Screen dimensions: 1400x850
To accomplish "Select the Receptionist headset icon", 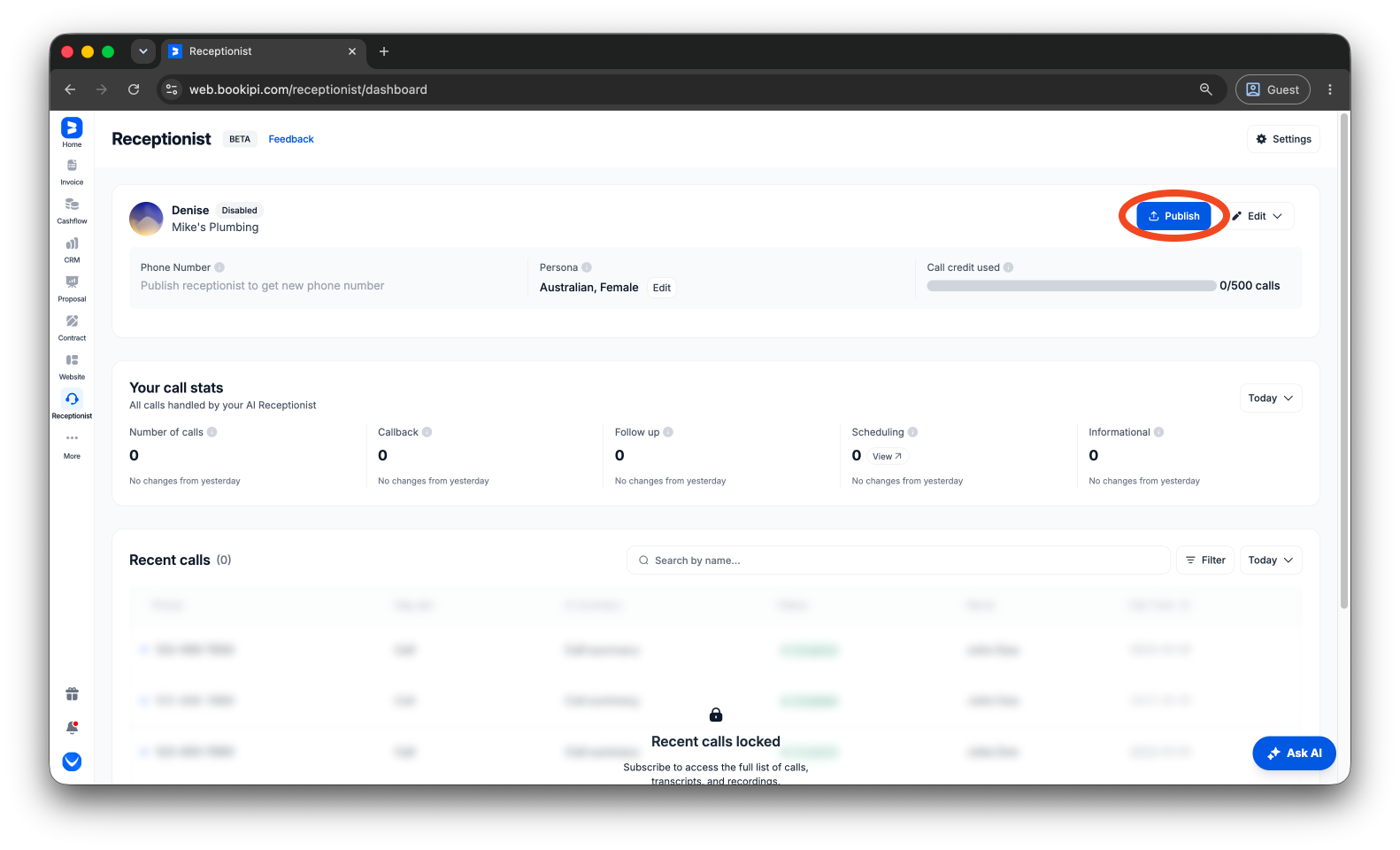I will 72,399.
